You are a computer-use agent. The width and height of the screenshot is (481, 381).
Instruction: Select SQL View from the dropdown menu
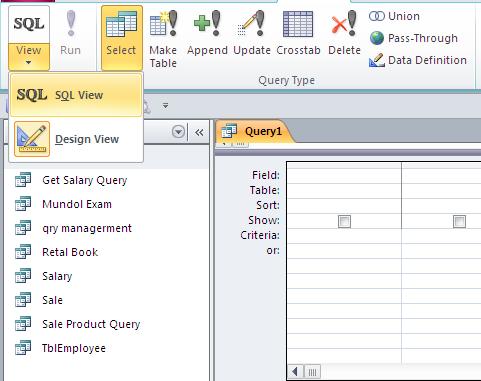[x=76, y=95]
